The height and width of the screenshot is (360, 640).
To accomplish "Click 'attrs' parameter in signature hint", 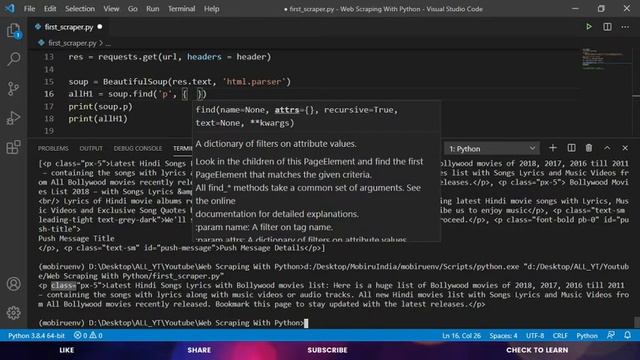I will (287, 110).
